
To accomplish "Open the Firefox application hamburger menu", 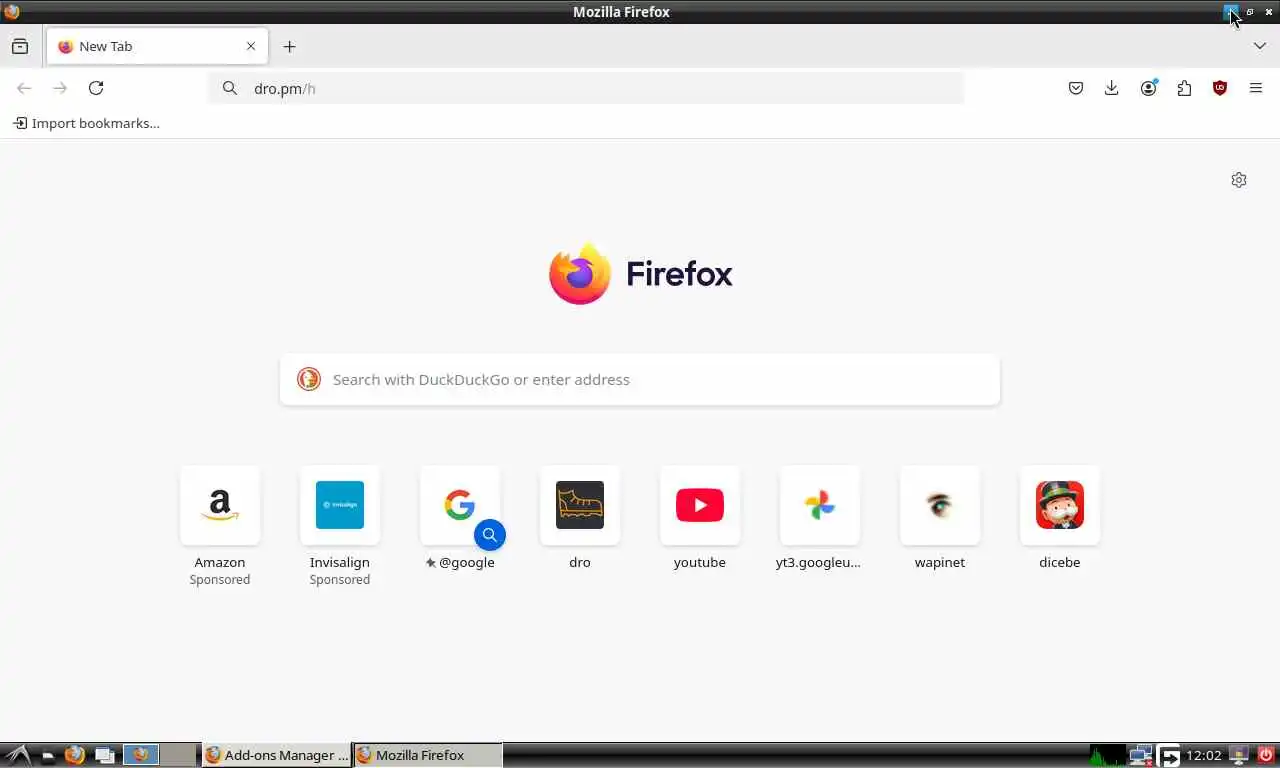I will 1256,88.
